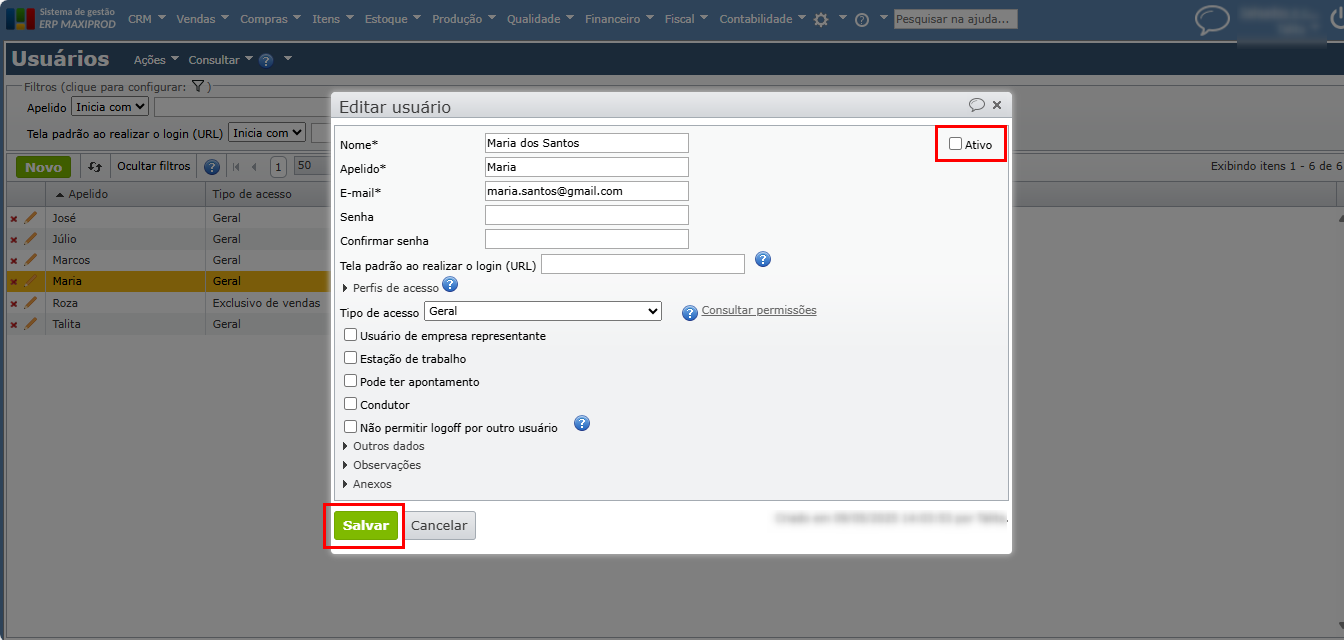Click help icon beside Consultar permissões
This screenshot has height=640, width=1344.
coord(689,313)
